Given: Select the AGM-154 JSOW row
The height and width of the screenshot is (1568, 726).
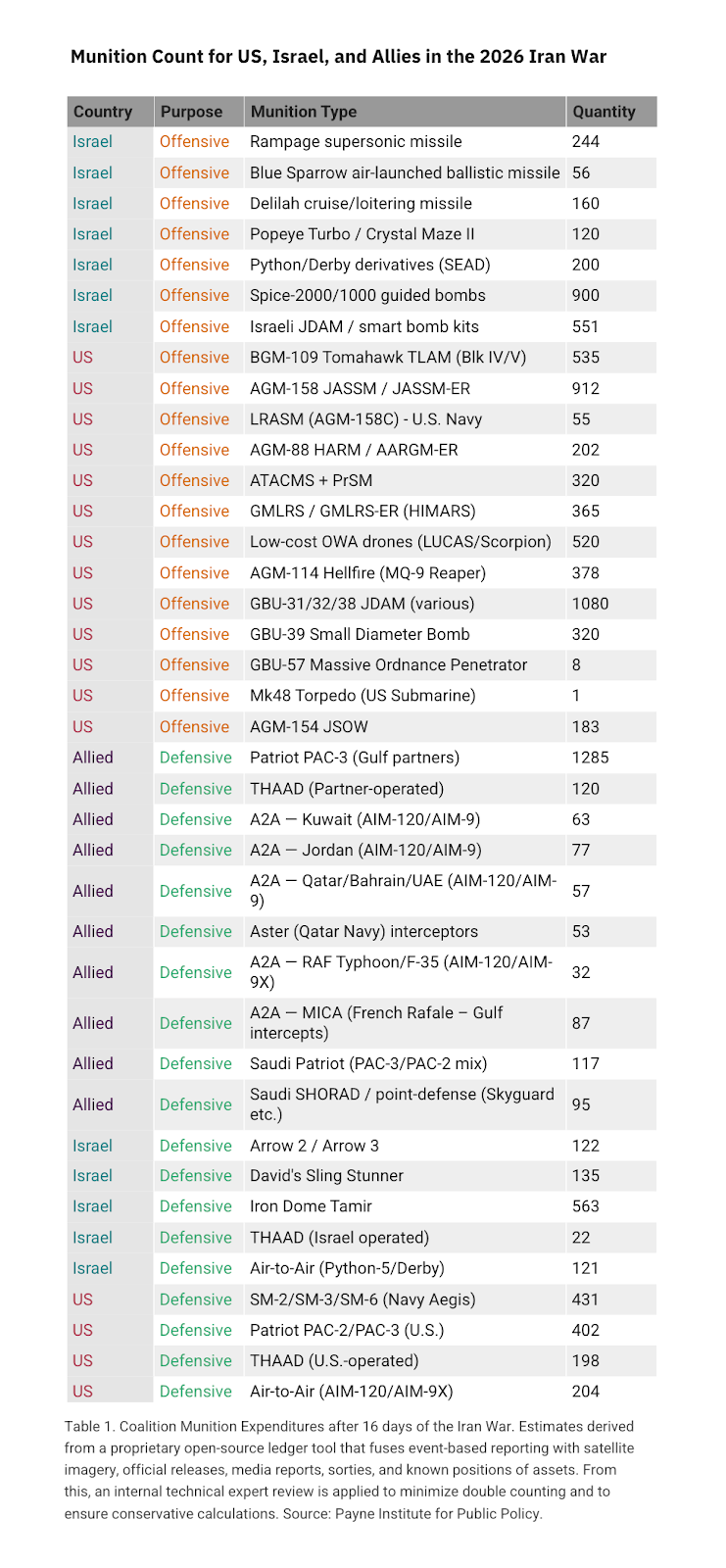Looking at the screenshot, I should pos(362,726).
